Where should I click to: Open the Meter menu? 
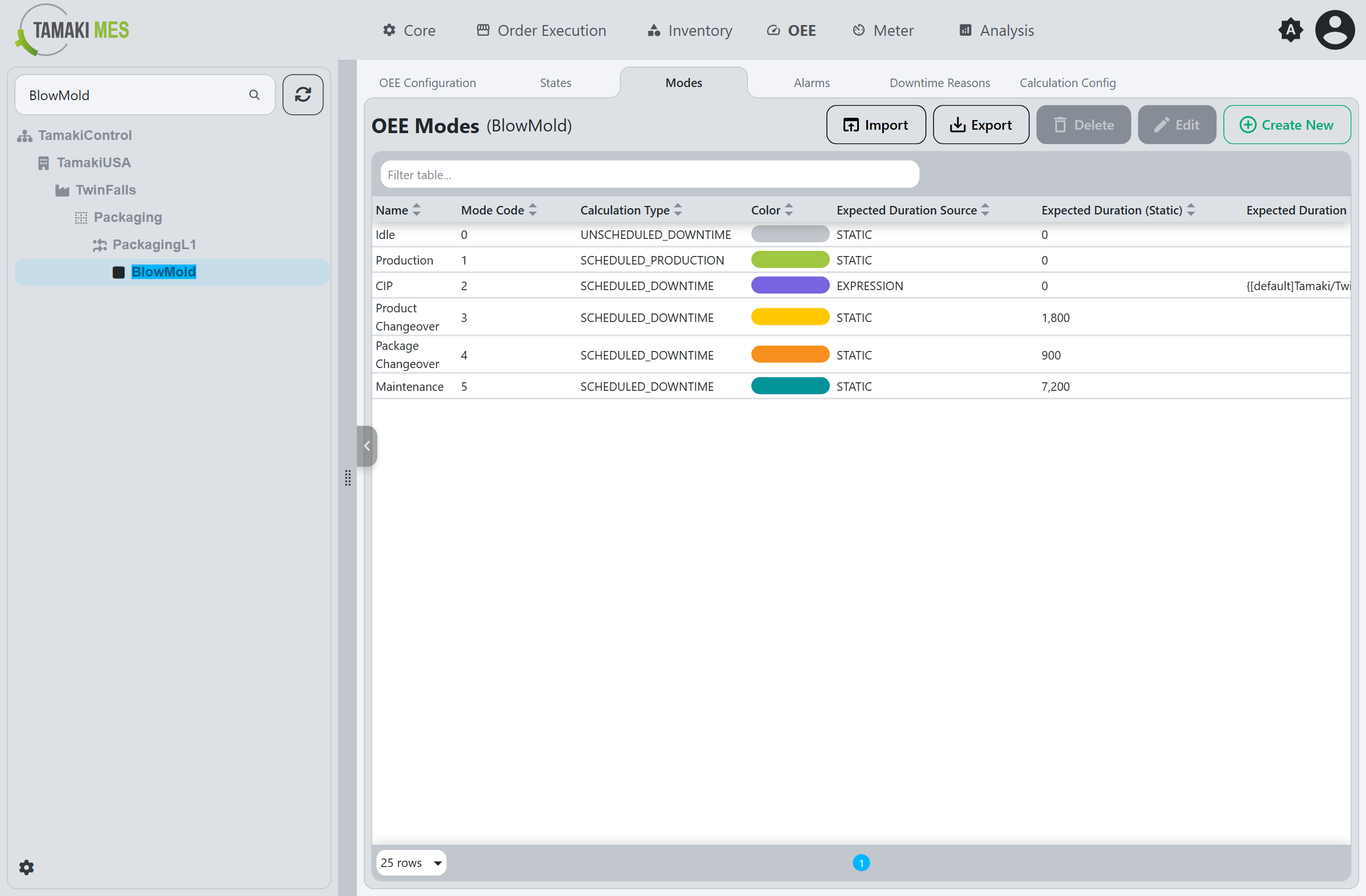click(883, 30)
